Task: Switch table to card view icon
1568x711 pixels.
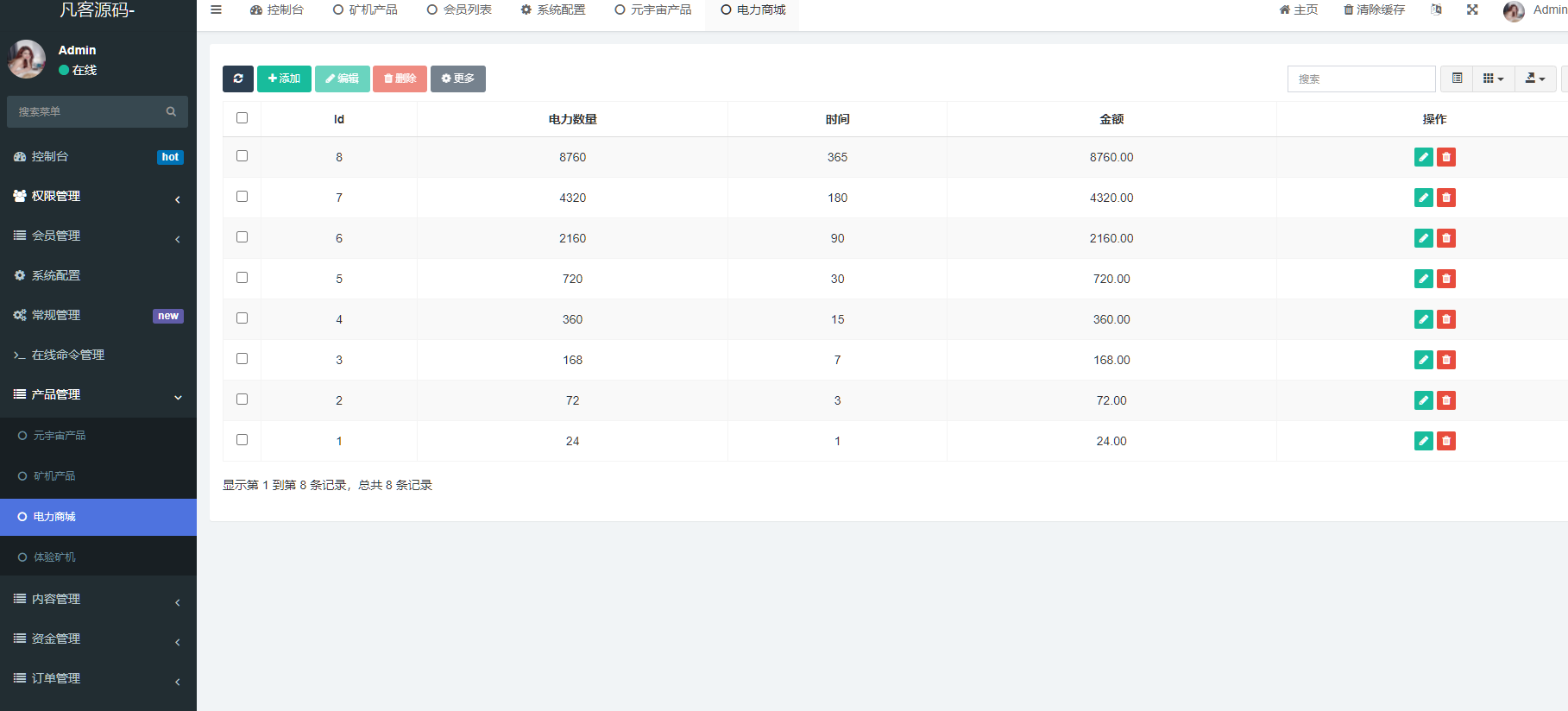Action: click(1457, 79)
